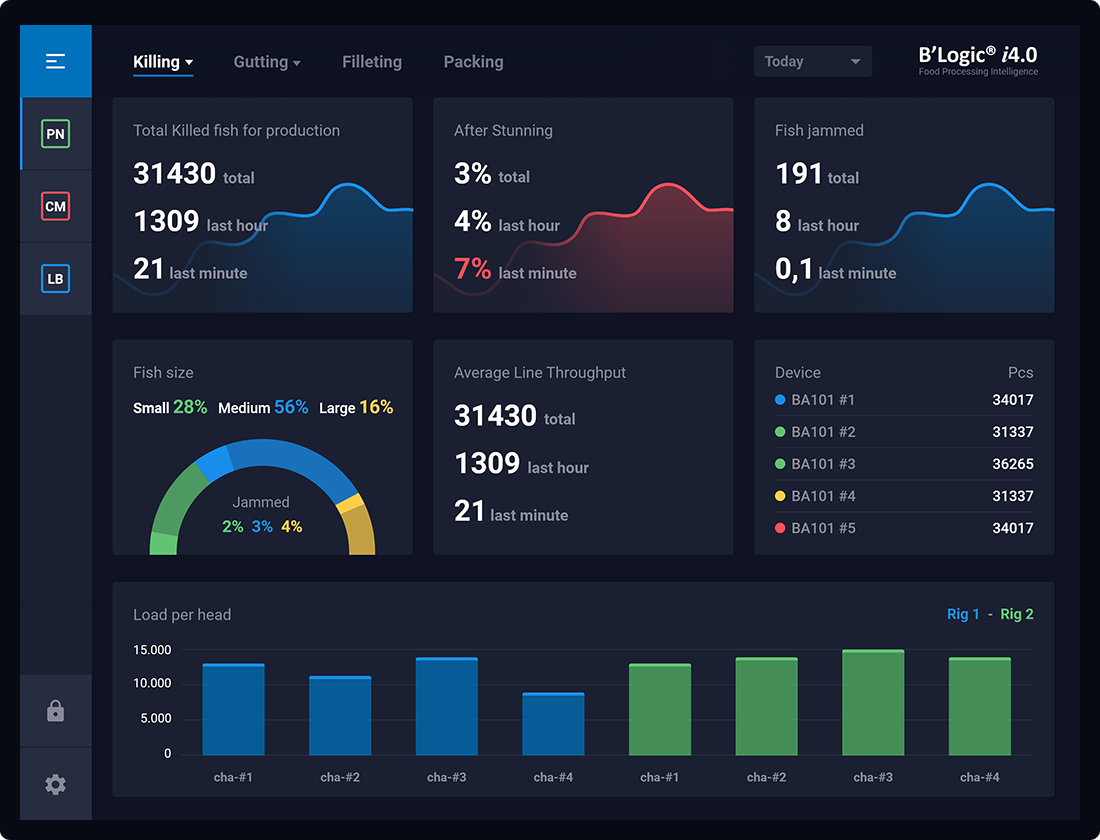
Task: Toggle the Rig 1 data series
Action: pyautogui.click(x=963, y=614)
